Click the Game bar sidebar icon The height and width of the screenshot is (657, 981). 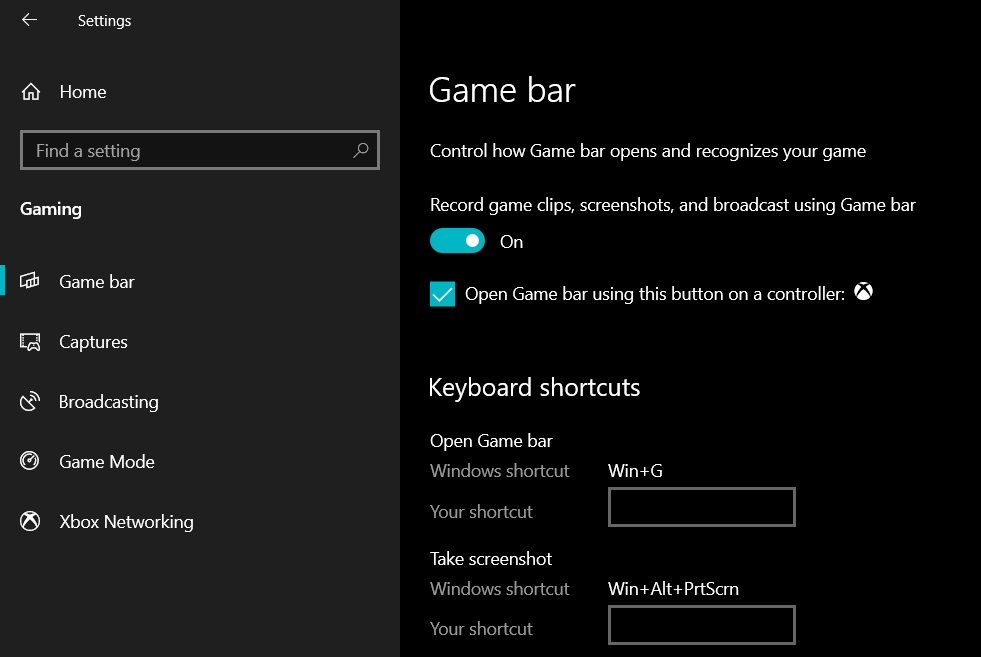click(29, 280)
